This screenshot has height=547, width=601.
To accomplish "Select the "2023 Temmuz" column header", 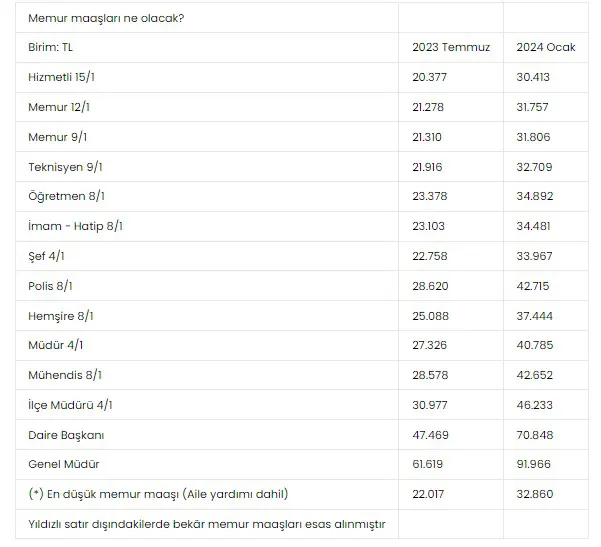I will point(451,48).
